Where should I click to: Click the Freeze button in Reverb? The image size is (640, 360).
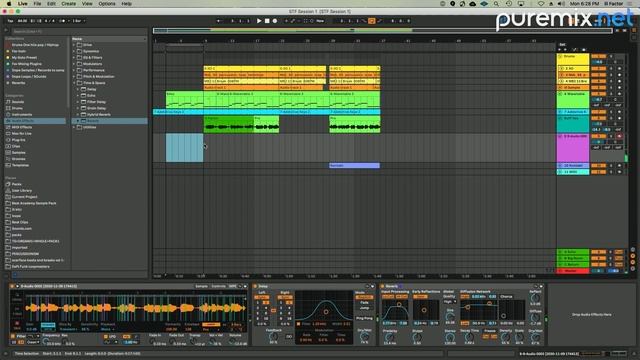490,331
